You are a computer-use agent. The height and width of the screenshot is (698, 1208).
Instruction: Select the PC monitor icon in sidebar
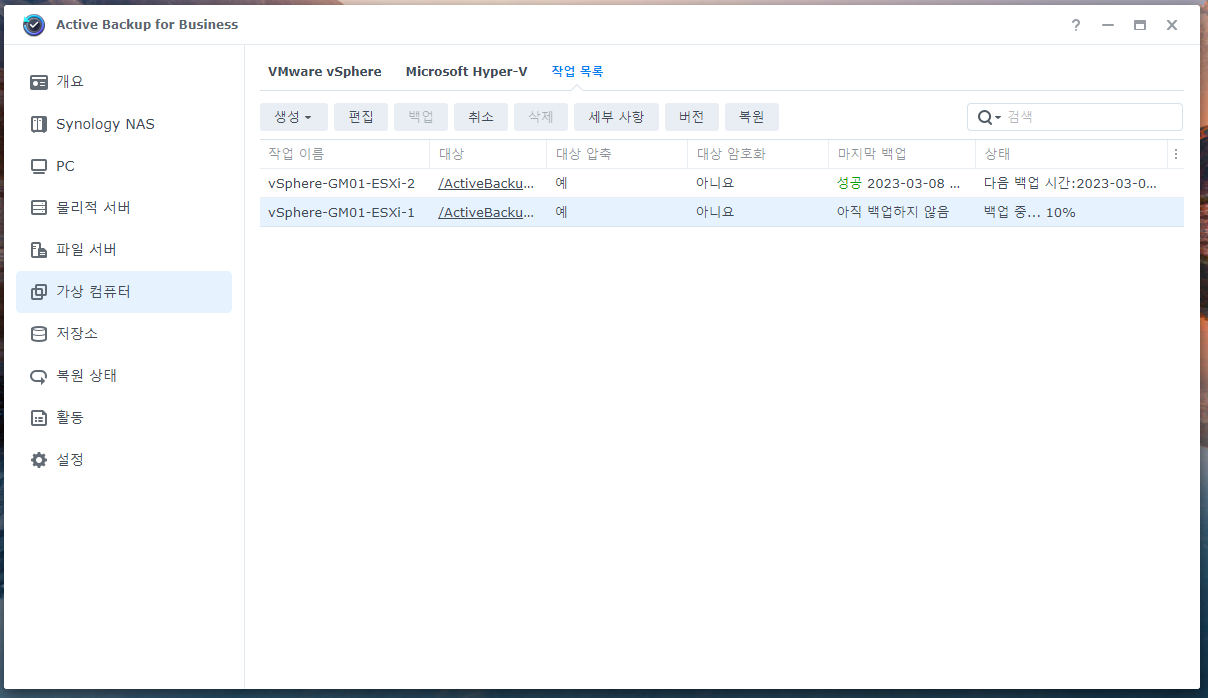tap(39, 166)
